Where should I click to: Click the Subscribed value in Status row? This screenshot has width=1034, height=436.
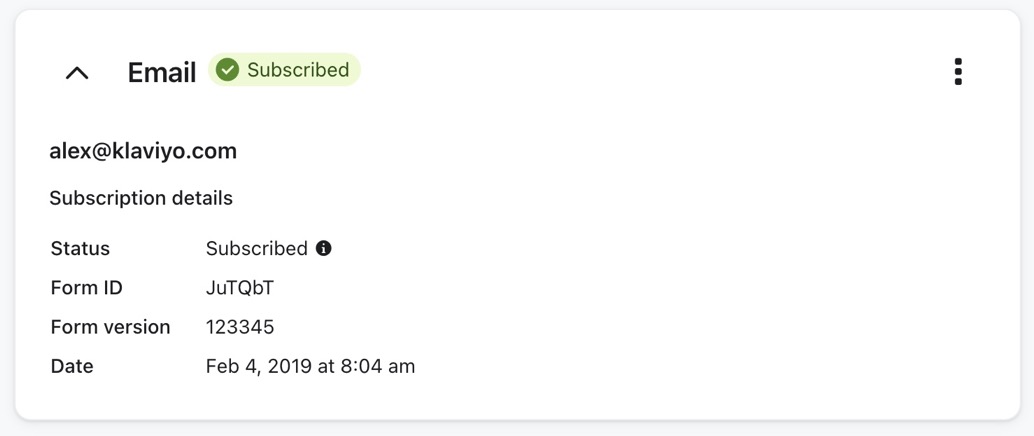click(x=256, y=248)
